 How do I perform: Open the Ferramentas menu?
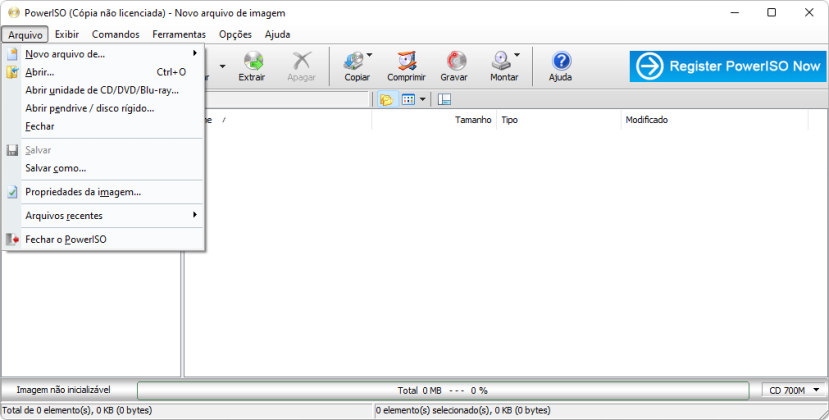179,34
